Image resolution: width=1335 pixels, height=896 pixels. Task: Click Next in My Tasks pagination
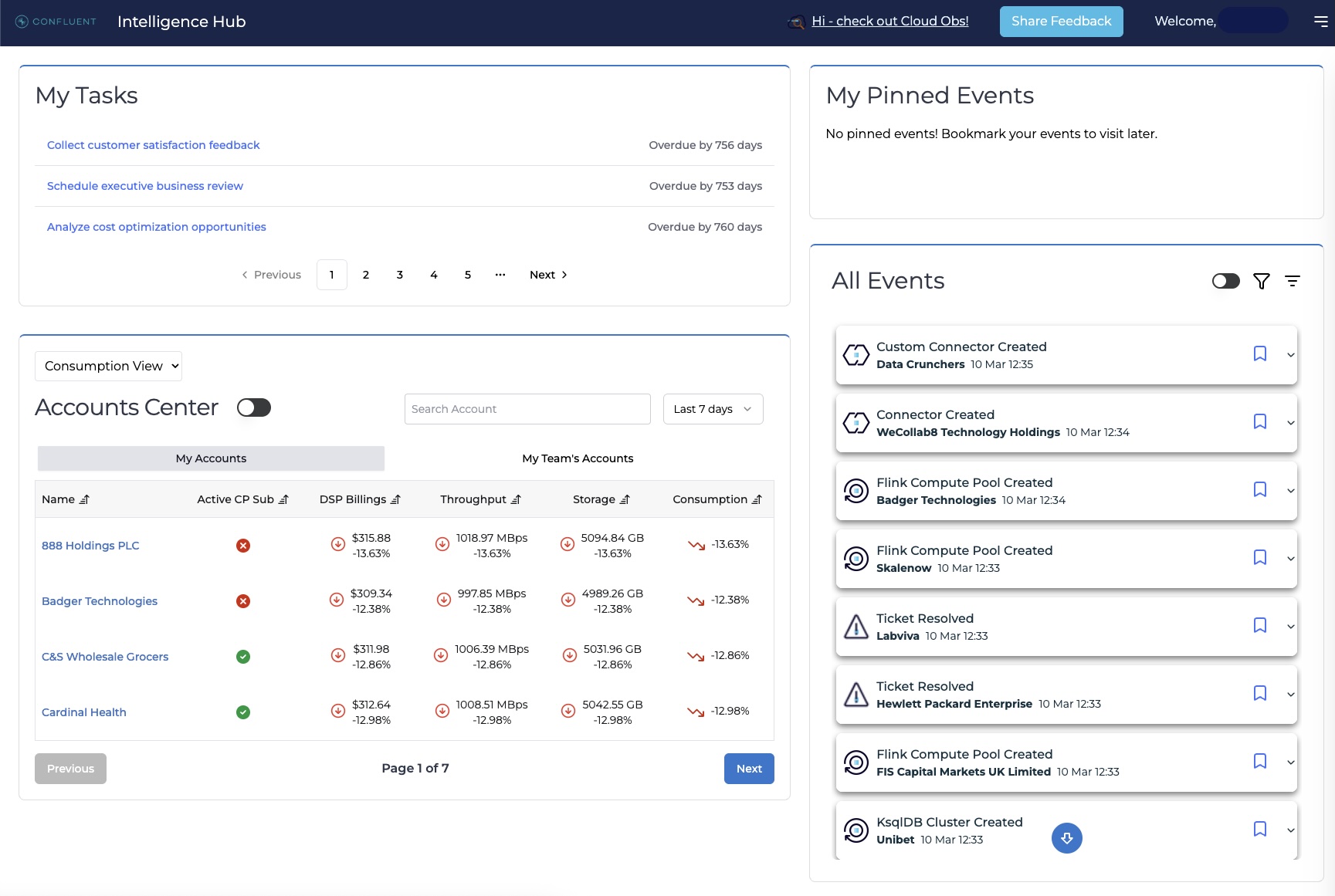tap(548, 275)
